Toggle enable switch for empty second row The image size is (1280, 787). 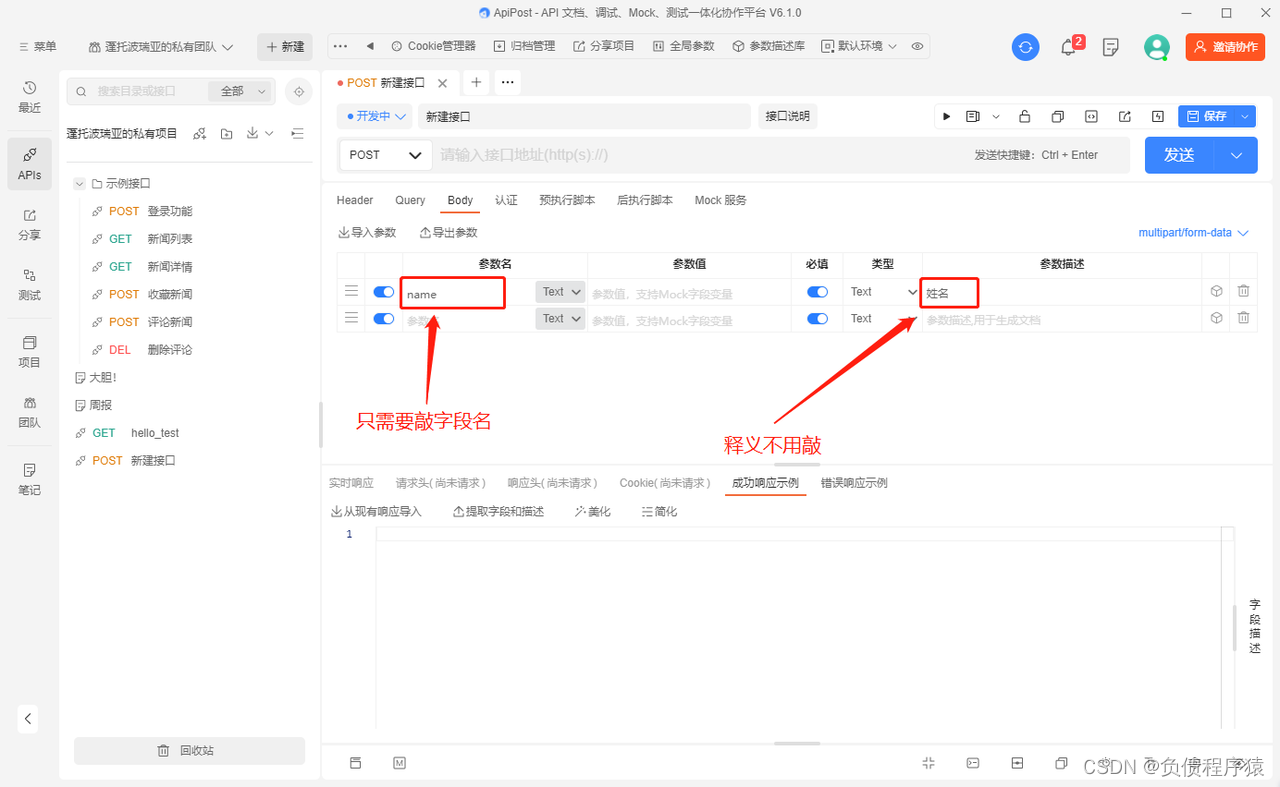click(383, 319)
